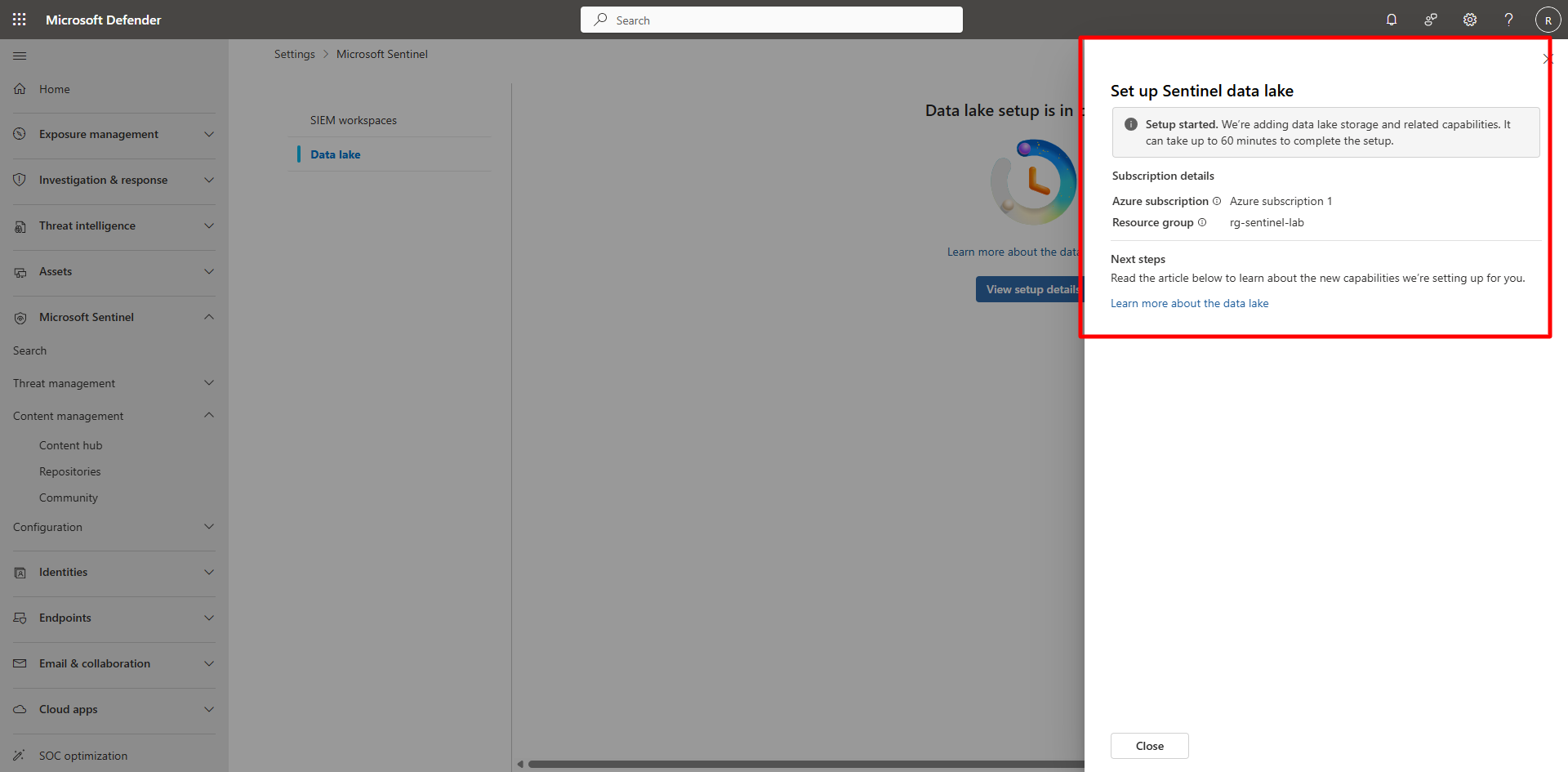Open the settings gear icon
Screen dimensions: 1568x772
(1470, 20)
